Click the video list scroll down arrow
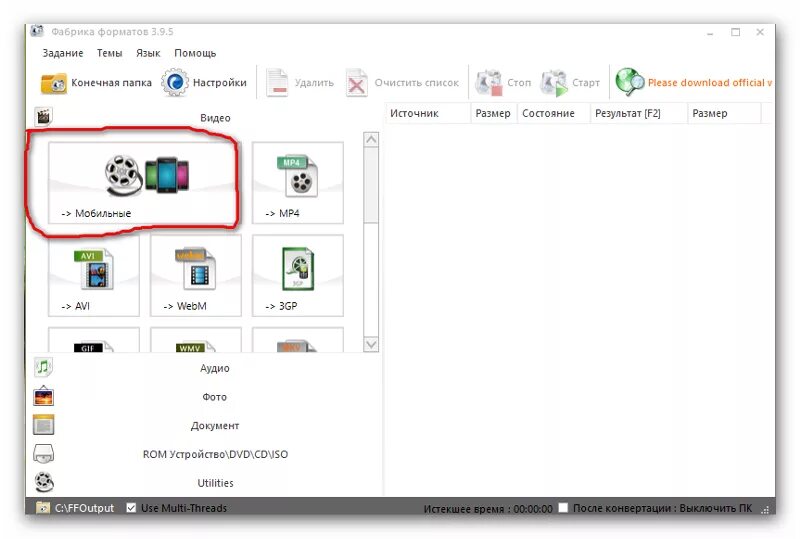The image size is (800, 539). coord(371,345)
